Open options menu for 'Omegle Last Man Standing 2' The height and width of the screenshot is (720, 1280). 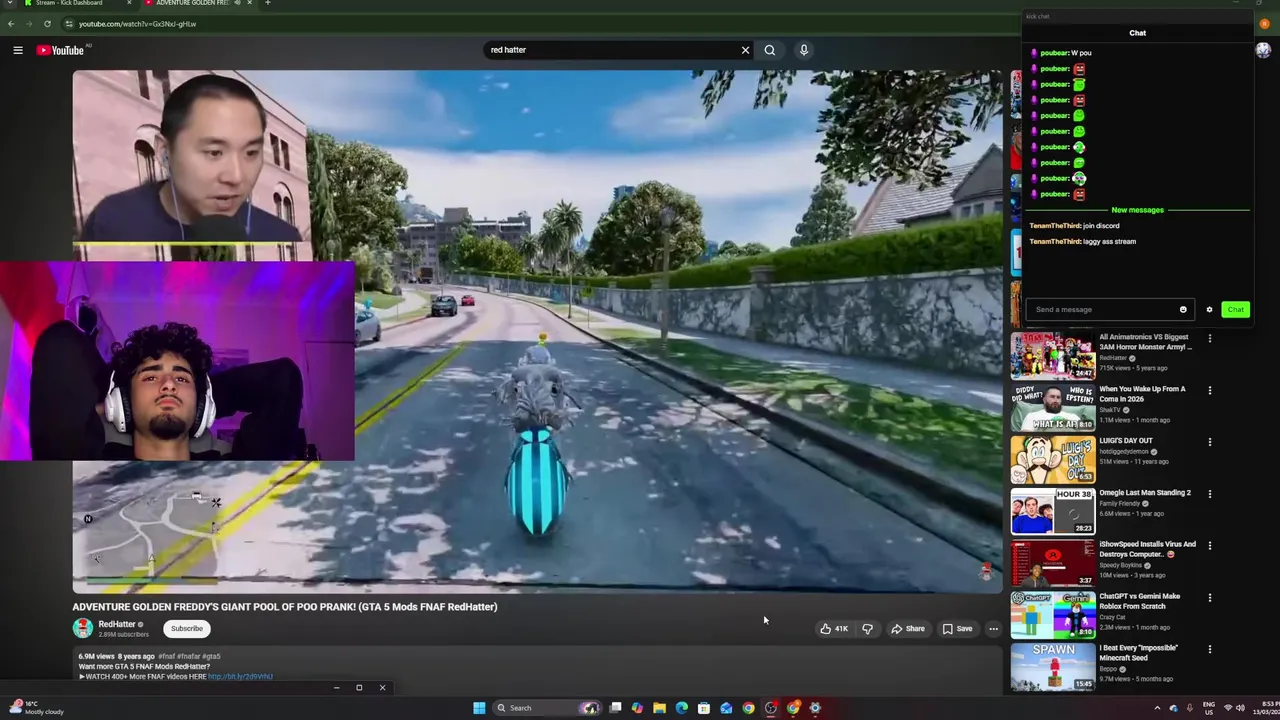1210,494
